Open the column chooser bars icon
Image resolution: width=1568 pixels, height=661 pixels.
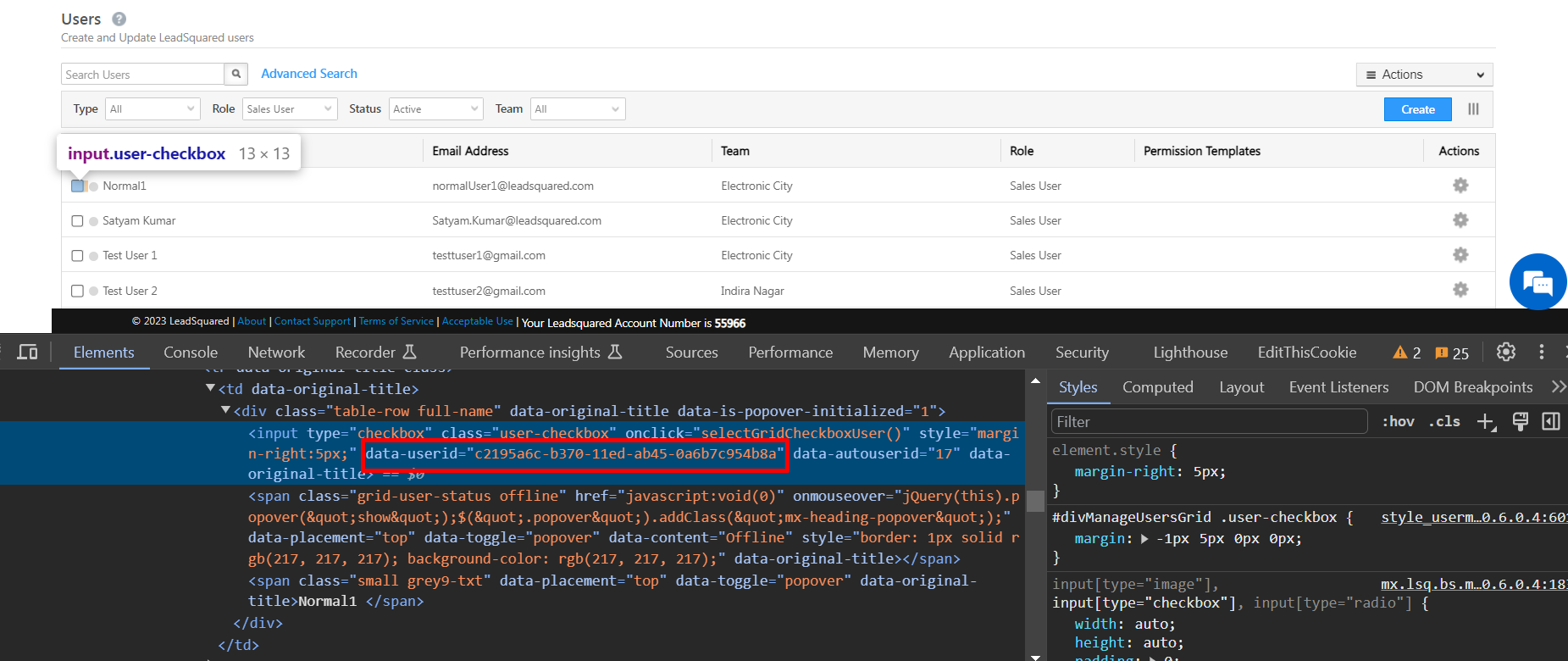point(1473,109)
